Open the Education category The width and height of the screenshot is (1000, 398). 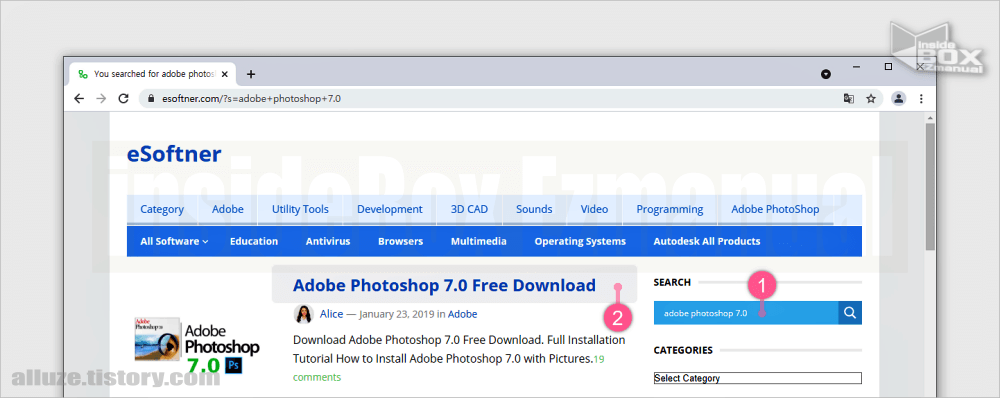[x=254, y=241]
